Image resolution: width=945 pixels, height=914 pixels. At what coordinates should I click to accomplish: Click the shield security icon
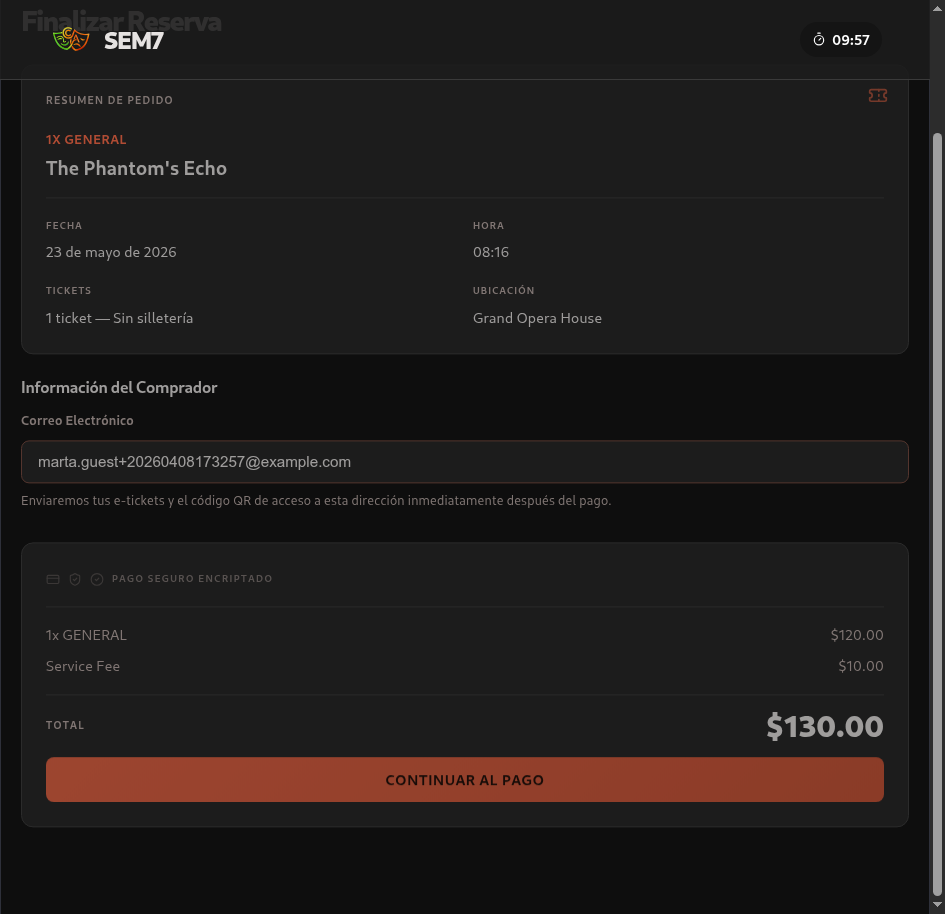tap(75, 579)
